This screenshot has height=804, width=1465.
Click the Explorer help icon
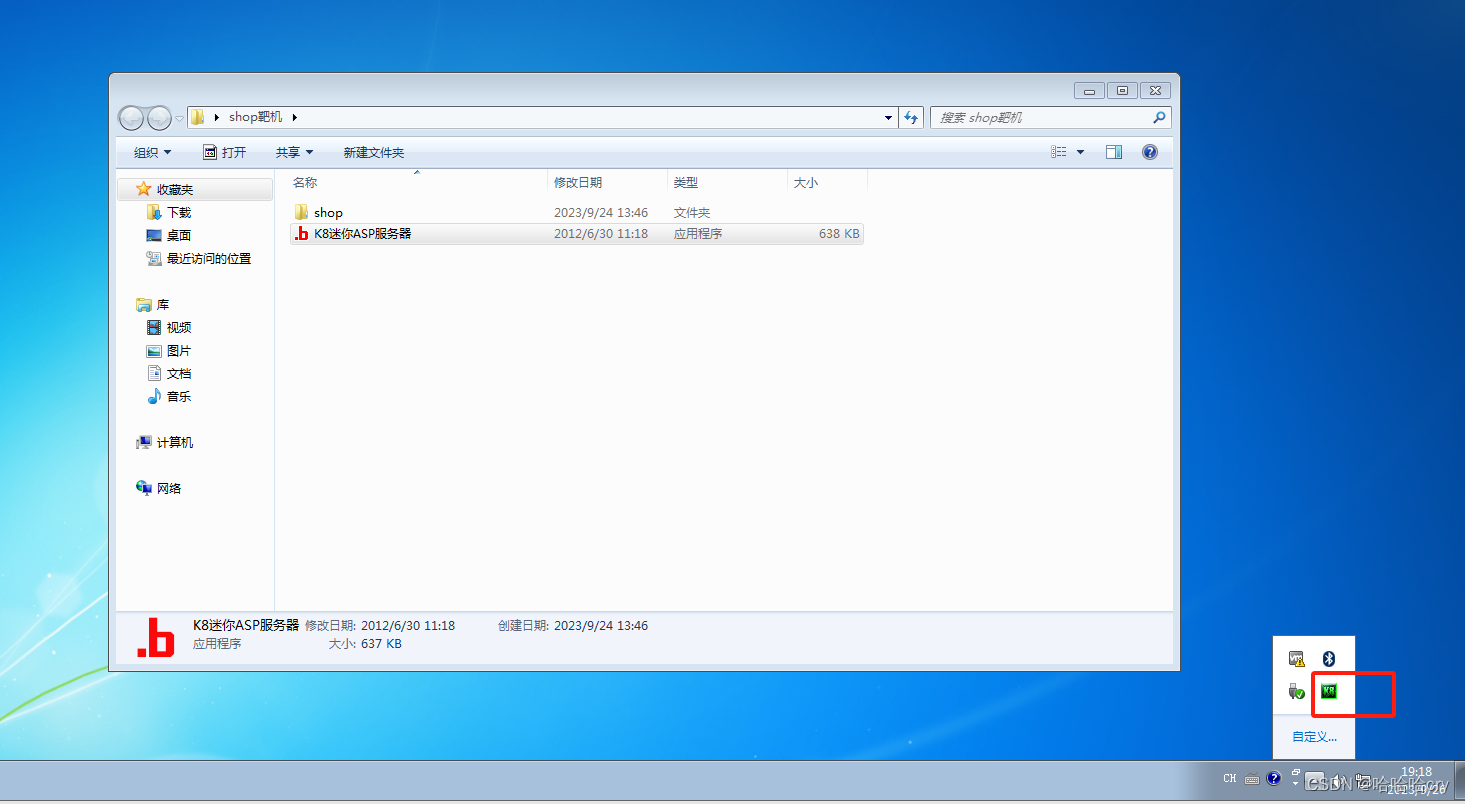pyautogui.click(x=1150, y=152)
